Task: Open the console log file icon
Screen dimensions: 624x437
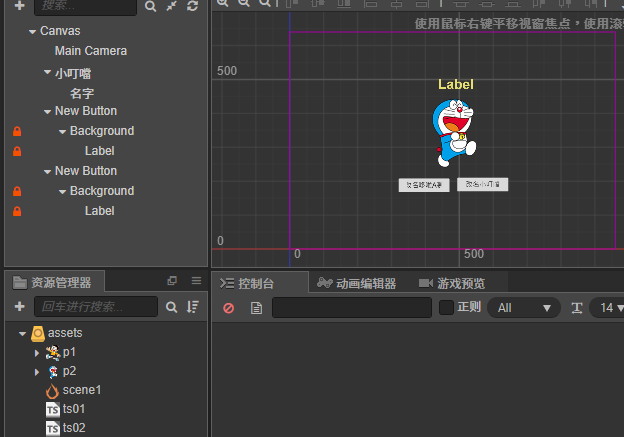Action: tap(256, 308)
